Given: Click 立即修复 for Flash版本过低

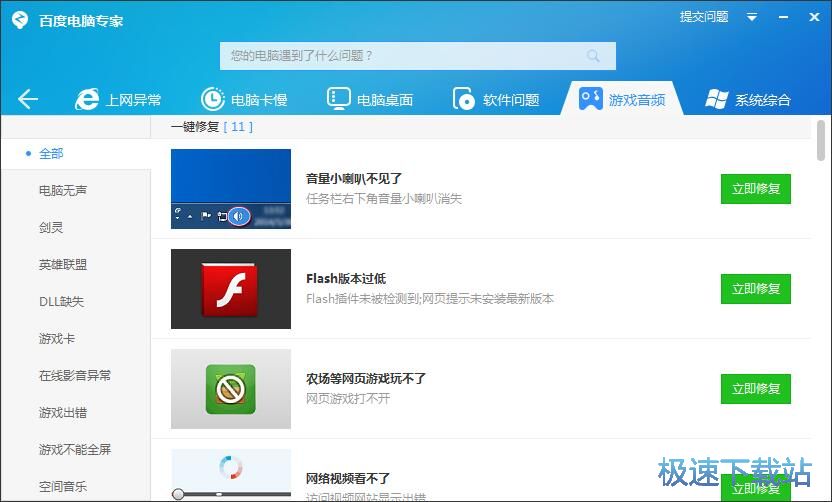Looking at the screenshot, I should (x=756, y=289).
